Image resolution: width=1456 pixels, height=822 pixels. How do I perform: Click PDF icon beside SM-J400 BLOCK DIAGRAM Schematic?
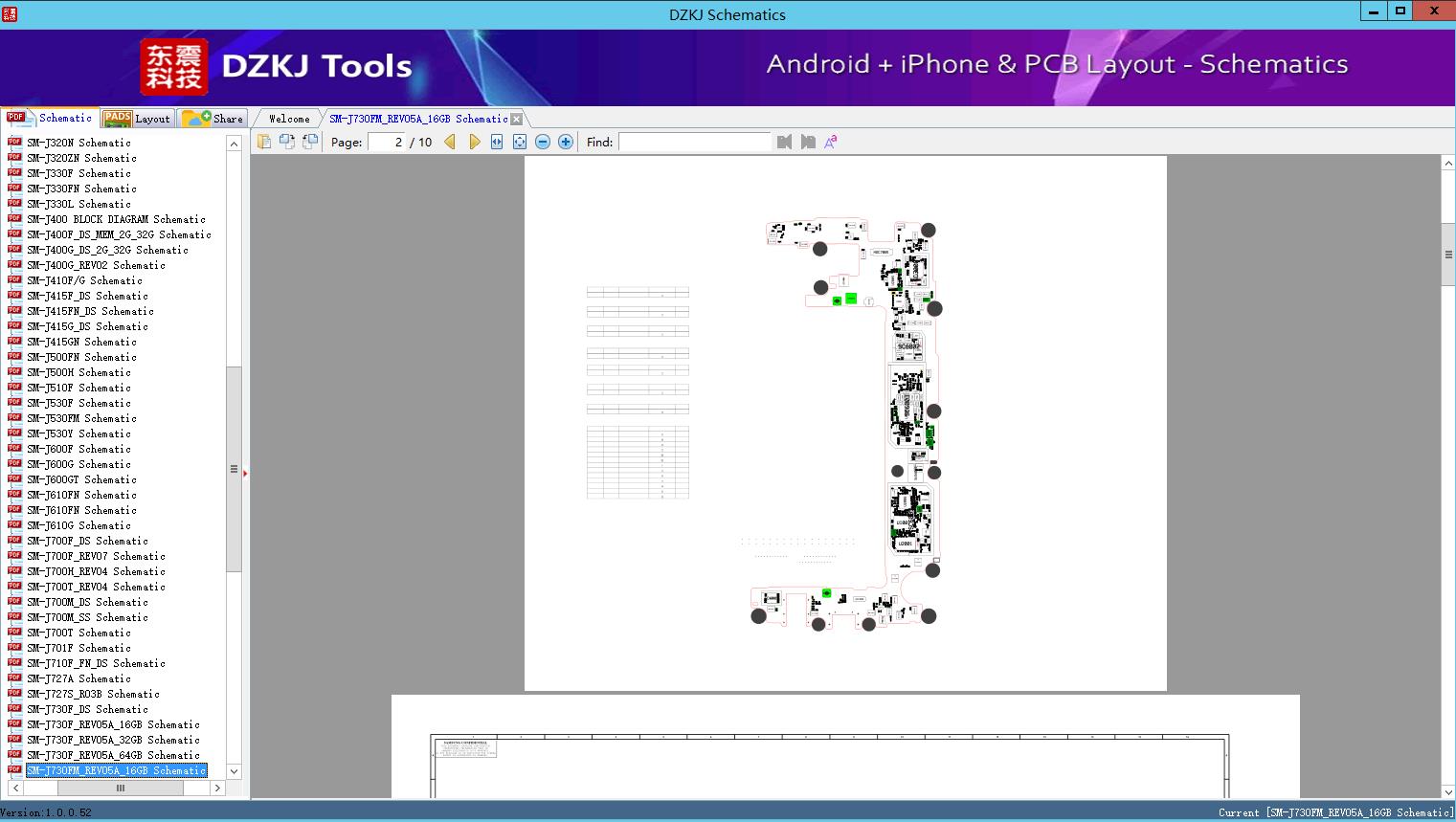click(14, 219)
